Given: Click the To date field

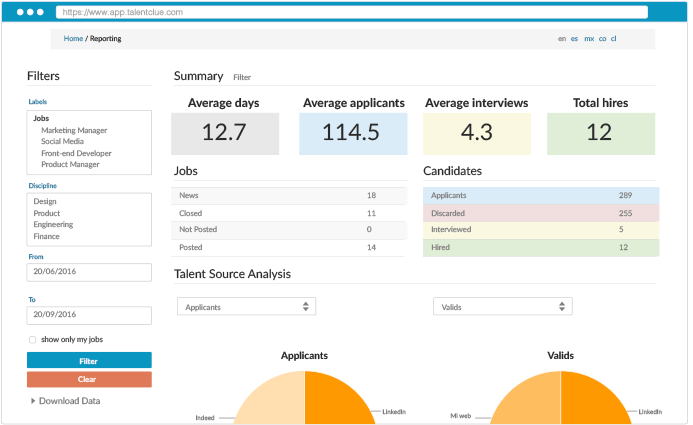Looking at the screenshot, I should pyautogui.click(x=89, y=315).
